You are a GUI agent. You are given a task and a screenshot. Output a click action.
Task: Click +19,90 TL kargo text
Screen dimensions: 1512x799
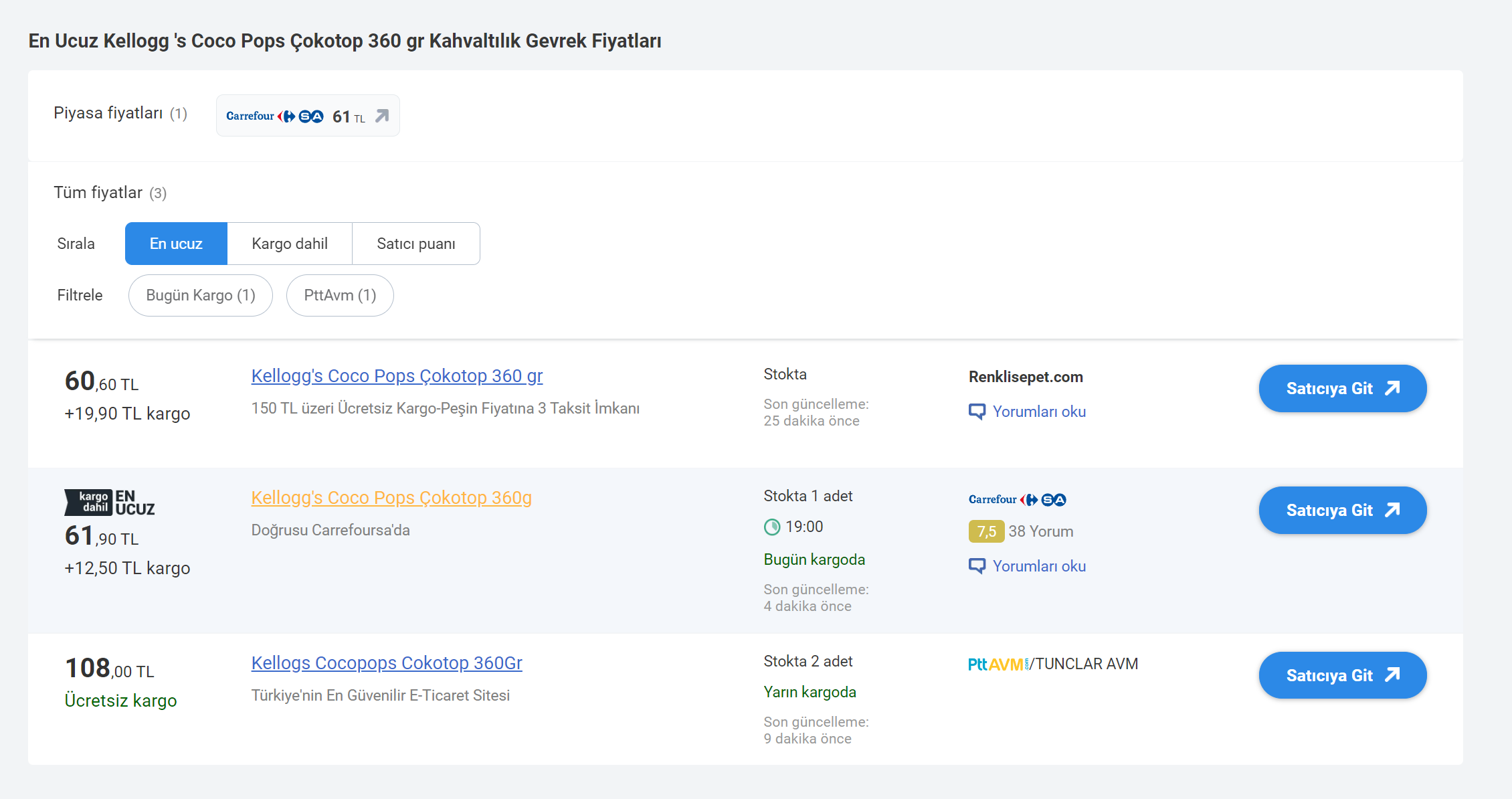coord(127,414)
